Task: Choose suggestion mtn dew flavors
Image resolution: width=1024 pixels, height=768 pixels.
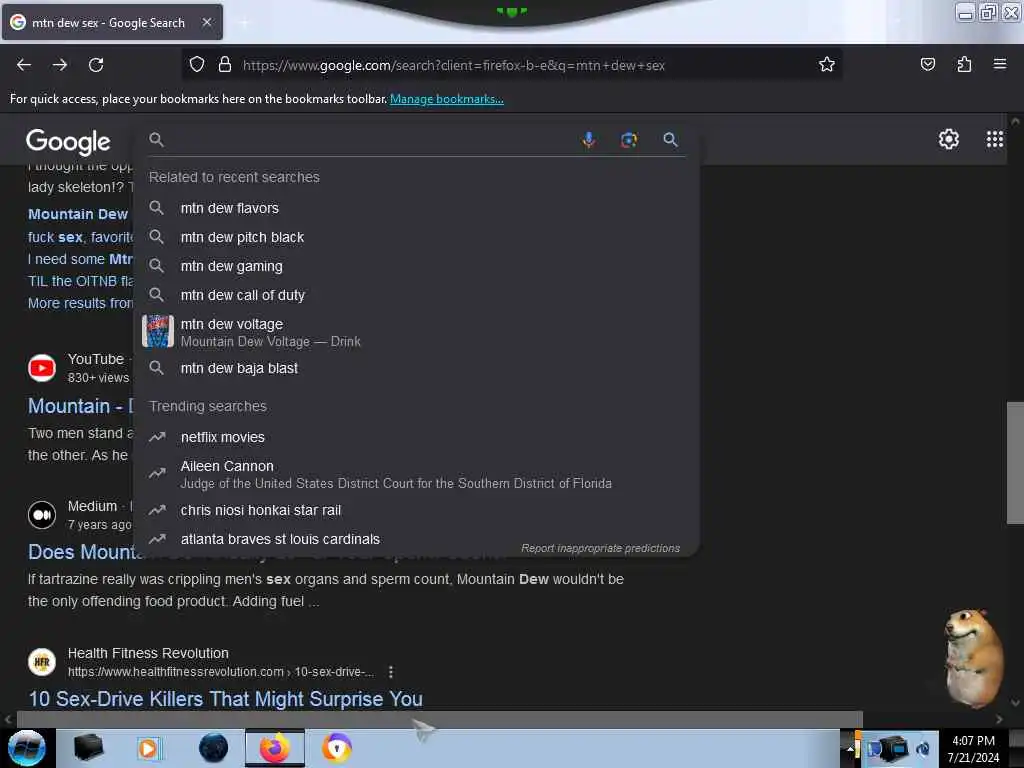Action: coord(417,208)
